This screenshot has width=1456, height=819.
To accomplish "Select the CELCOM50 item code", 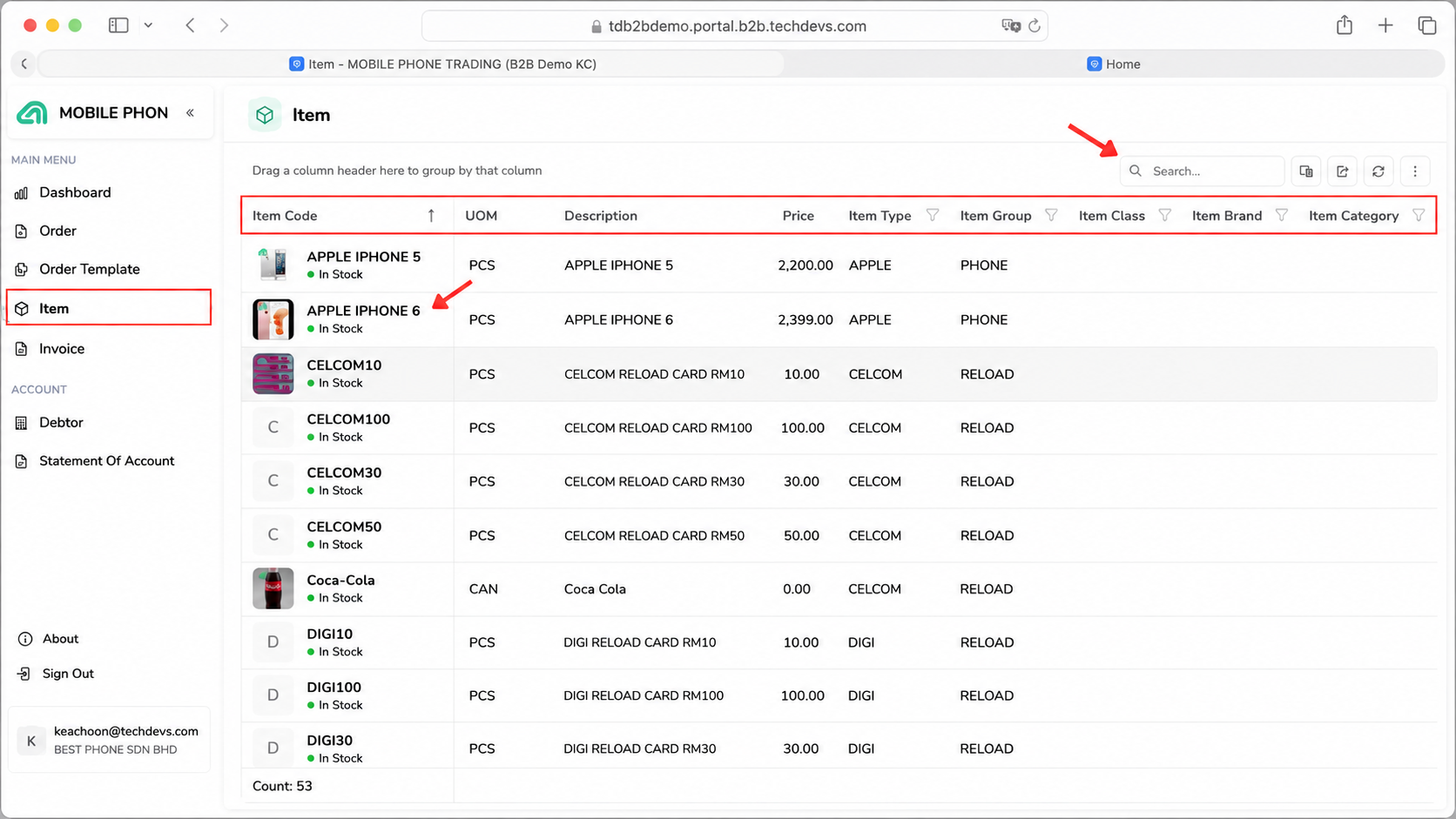I will [344, 527].
